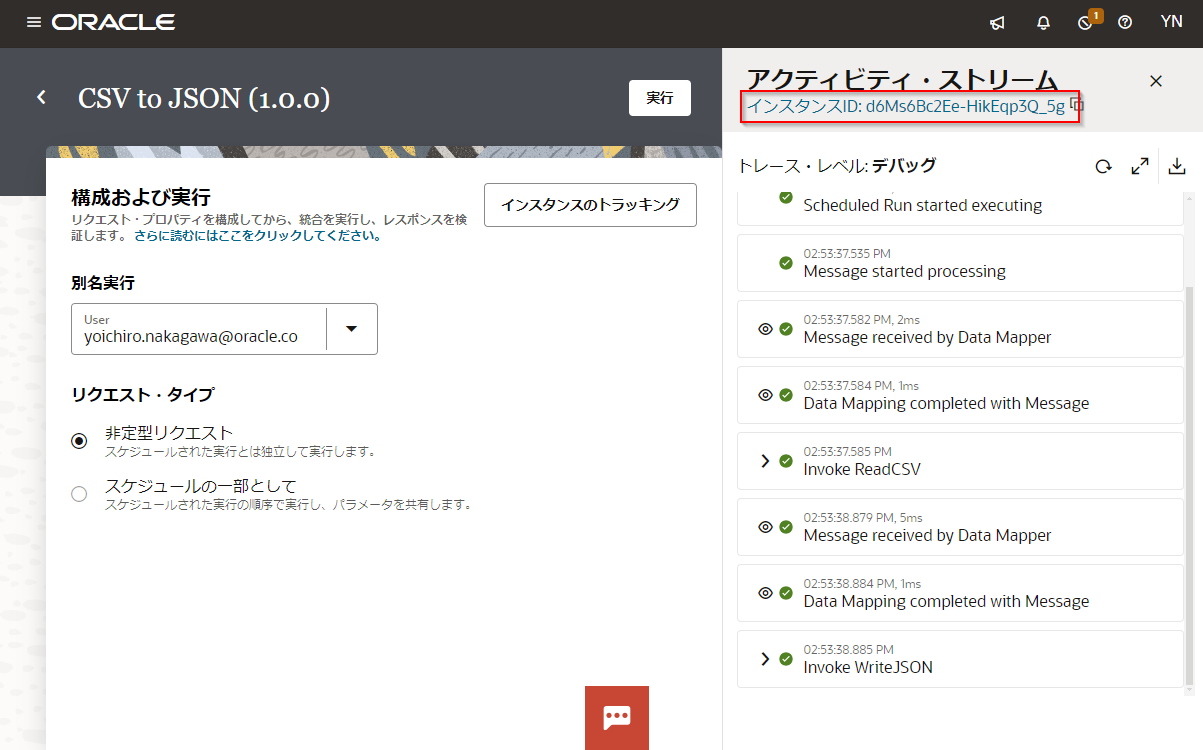This screenshot has height=750, width=1203.
Task: Open the User dropdown arrow
Action: coord(351,329)
